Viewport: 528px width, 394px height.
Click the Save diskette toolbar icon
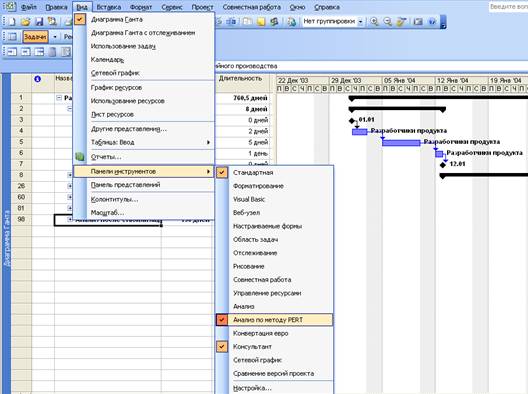pos(39,22)
